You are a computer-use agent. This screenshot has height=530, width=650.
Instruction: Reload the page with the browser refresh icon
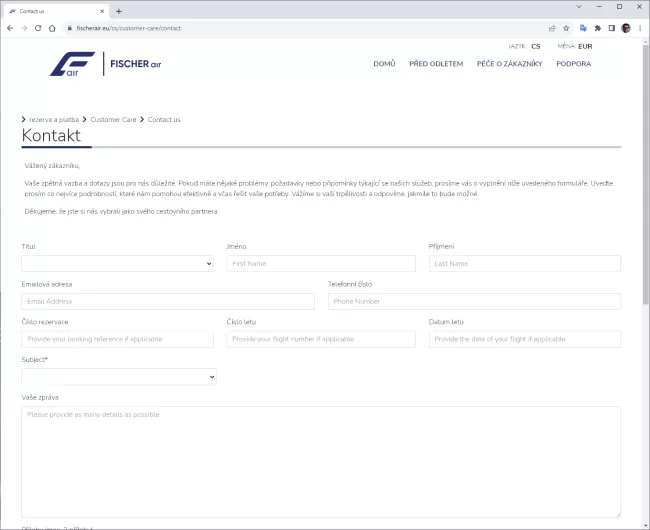38,28
